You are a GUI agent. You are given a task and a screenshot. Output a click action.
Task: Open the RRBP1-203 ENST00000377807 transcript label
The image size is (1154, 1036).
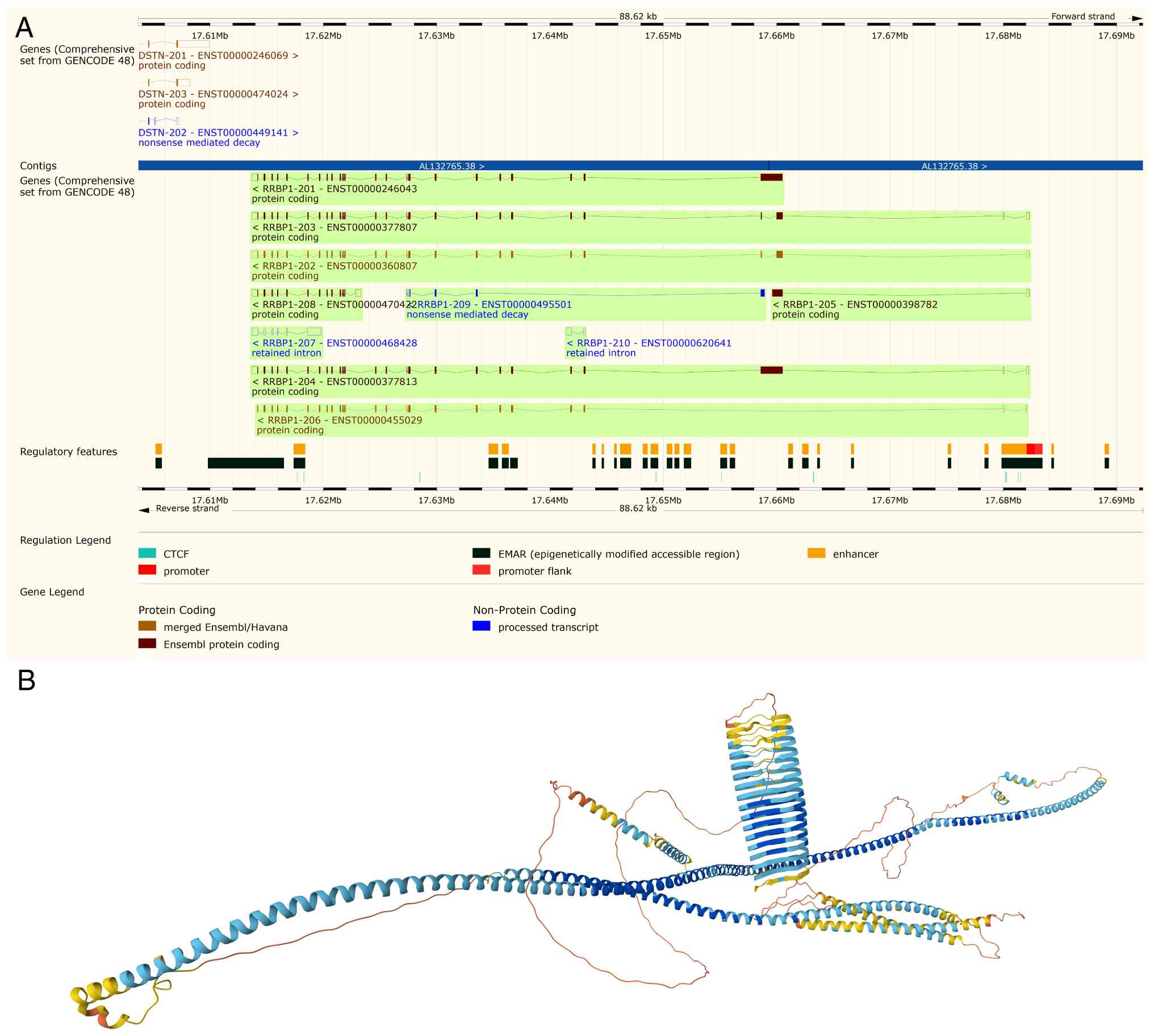click(x=335, y=228)
